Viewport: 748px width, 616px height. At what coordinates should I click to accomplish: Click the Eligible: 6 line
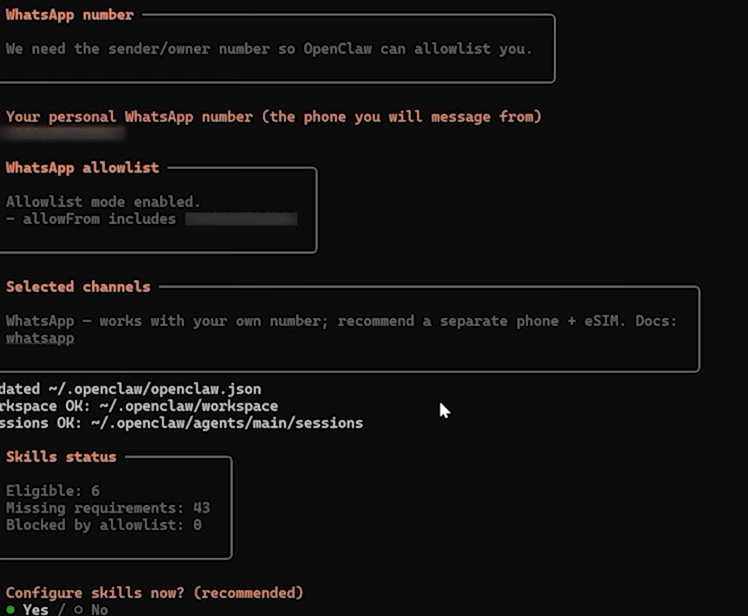click(53, 491)
